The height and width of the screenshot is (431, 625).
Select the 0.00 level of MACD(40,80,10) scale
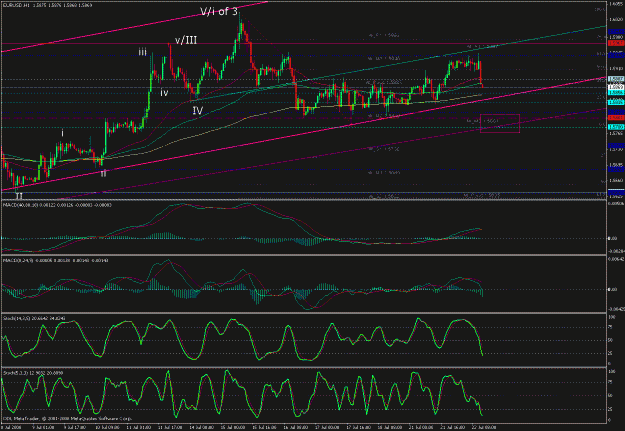[612, 238]
